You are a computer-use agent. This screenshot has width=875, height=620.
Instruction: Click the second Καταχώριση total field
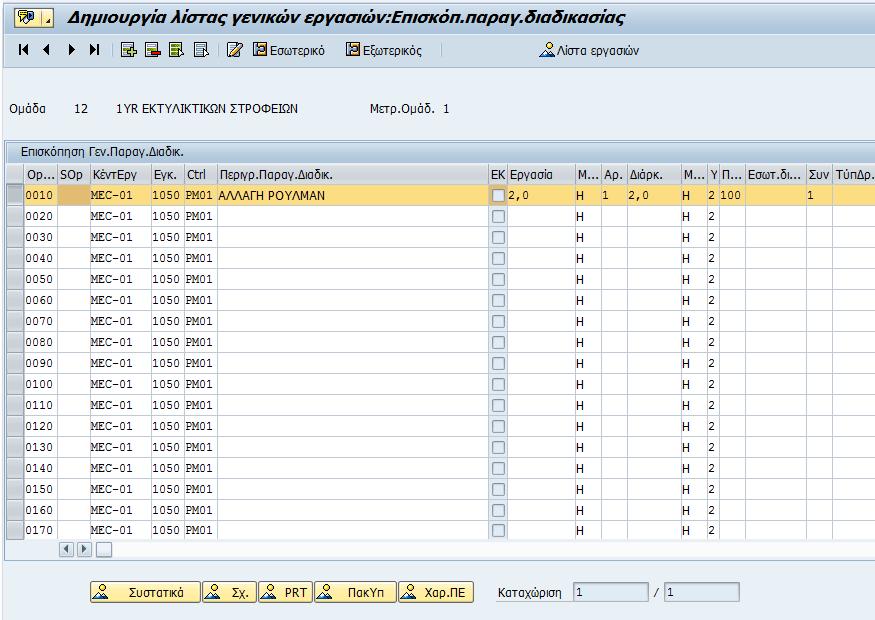[701, 592]
